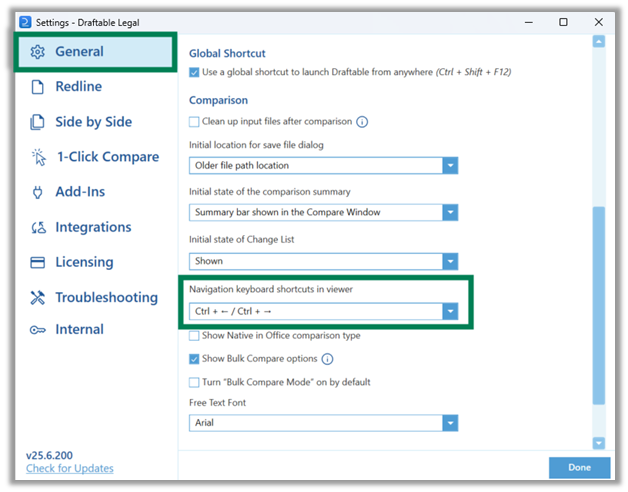The image size is (628, 492).
Task: Expand the comparison summary state dropdown
Action: (323, 213)
